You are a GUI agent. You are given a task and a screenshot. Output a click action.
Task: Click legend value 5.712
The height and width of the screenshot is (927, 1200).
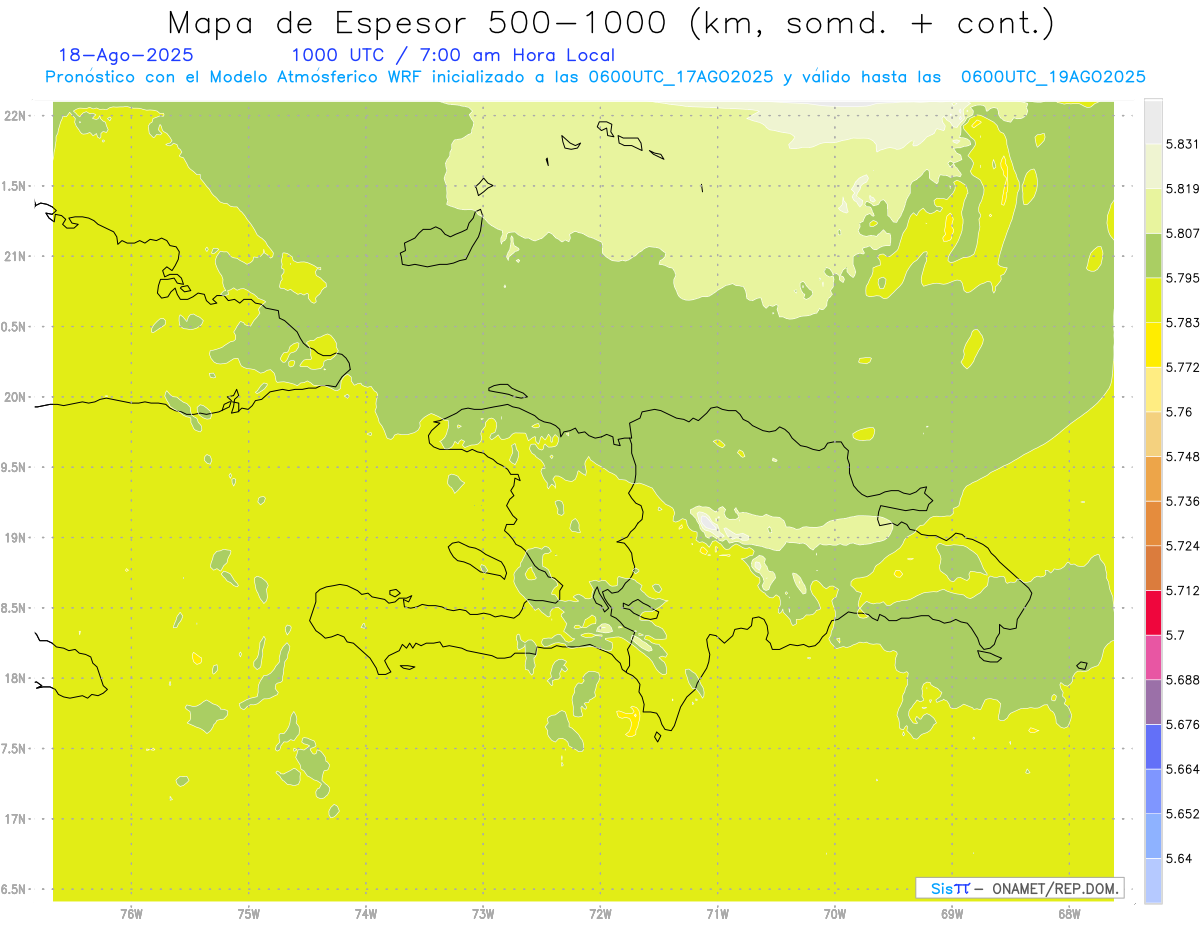point(1184,590)
